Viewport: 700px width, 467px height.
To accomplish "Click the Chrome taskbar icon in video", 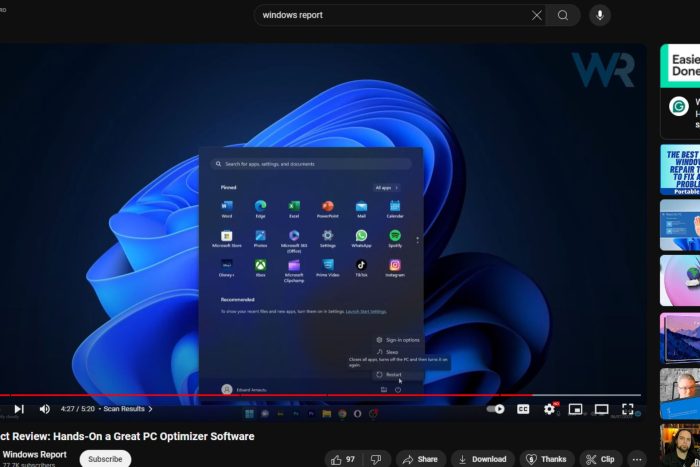I will [x=342, y=414].
